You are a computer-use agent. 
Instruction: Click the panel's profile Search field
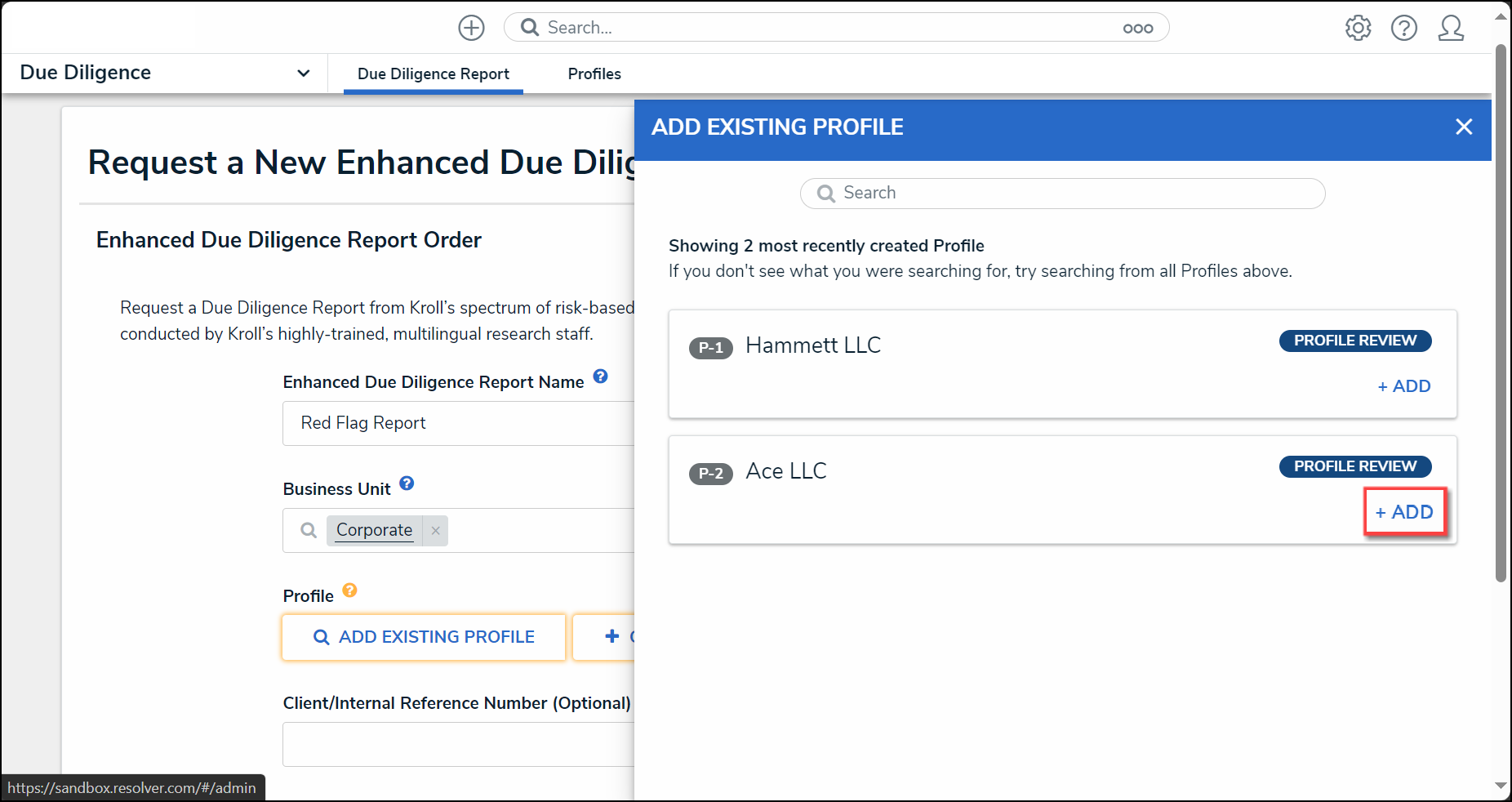[1062, 194]
